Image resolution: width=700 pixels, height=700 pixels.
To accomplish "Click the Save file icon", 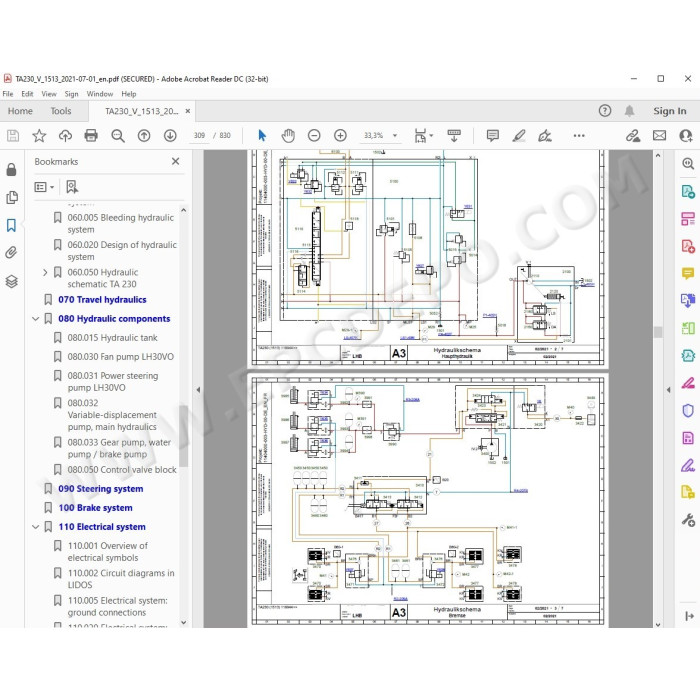I will tap(13, 136).
